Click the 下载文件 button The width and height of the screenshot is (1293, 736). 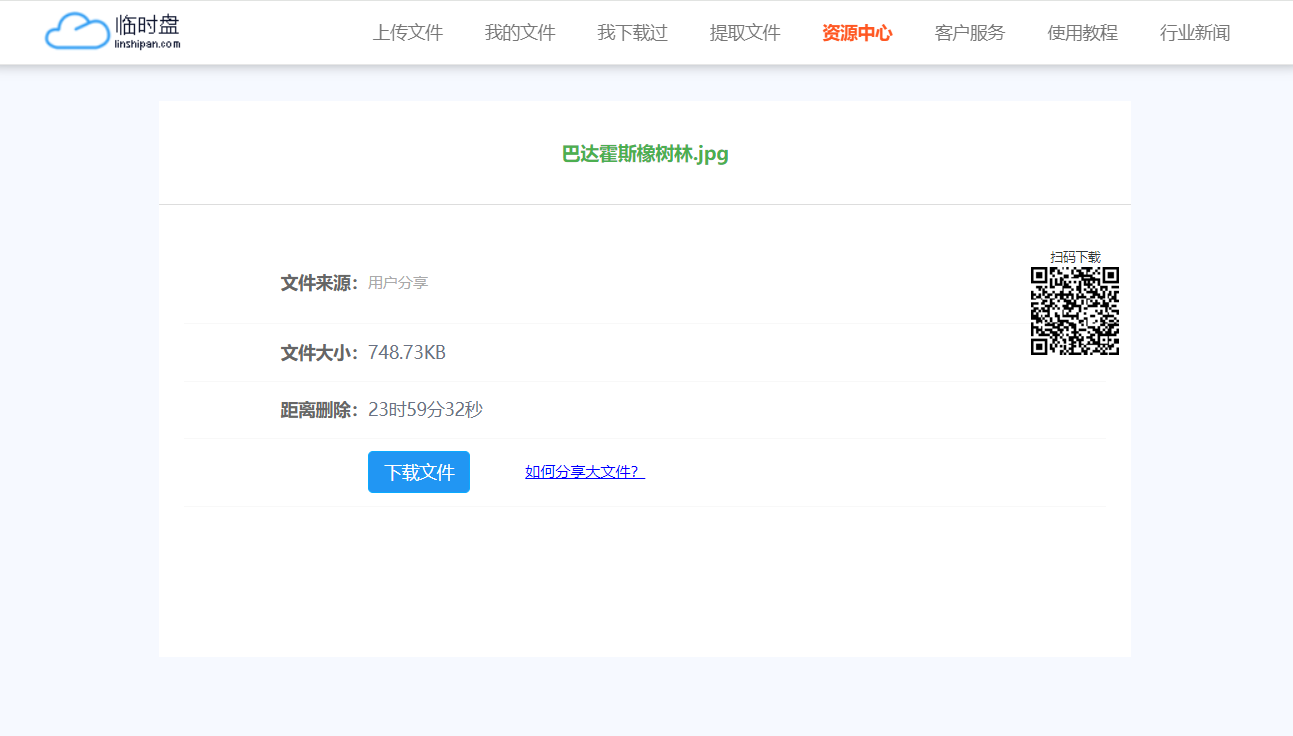419,472
